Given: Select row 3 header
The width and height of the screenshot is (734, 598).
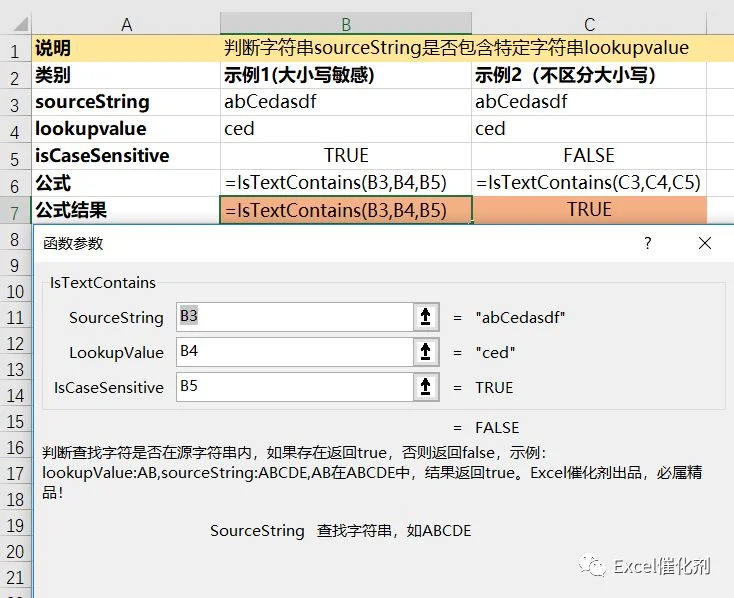Looking at the screenshot, I should [x=15, y=103].
